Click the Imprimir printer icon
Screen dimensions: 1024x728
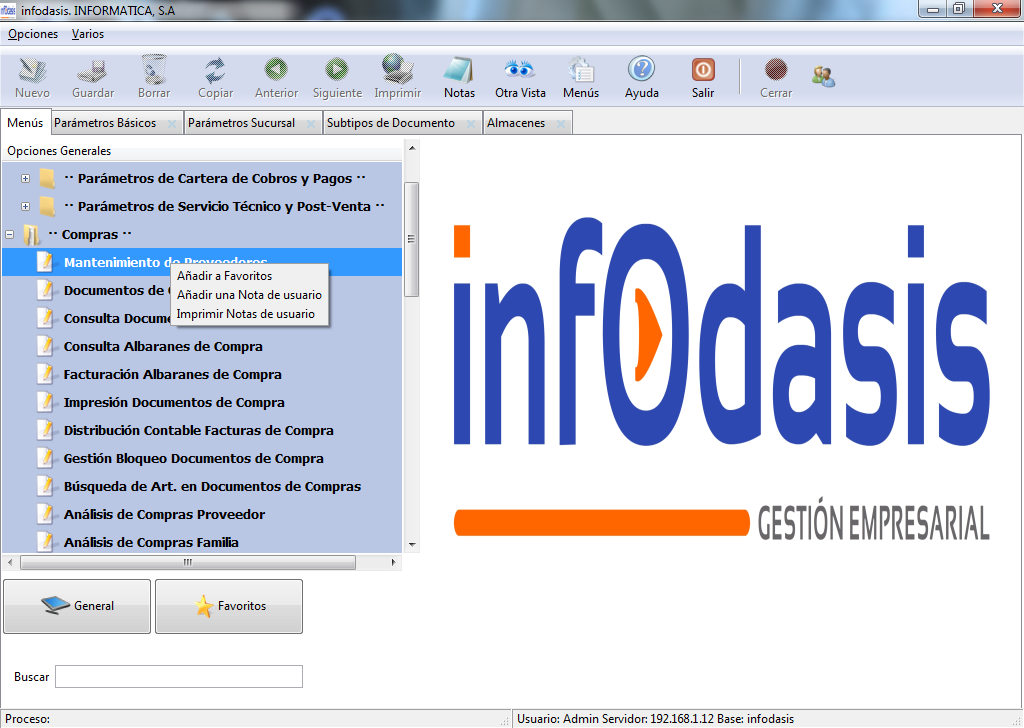(398, 69)
